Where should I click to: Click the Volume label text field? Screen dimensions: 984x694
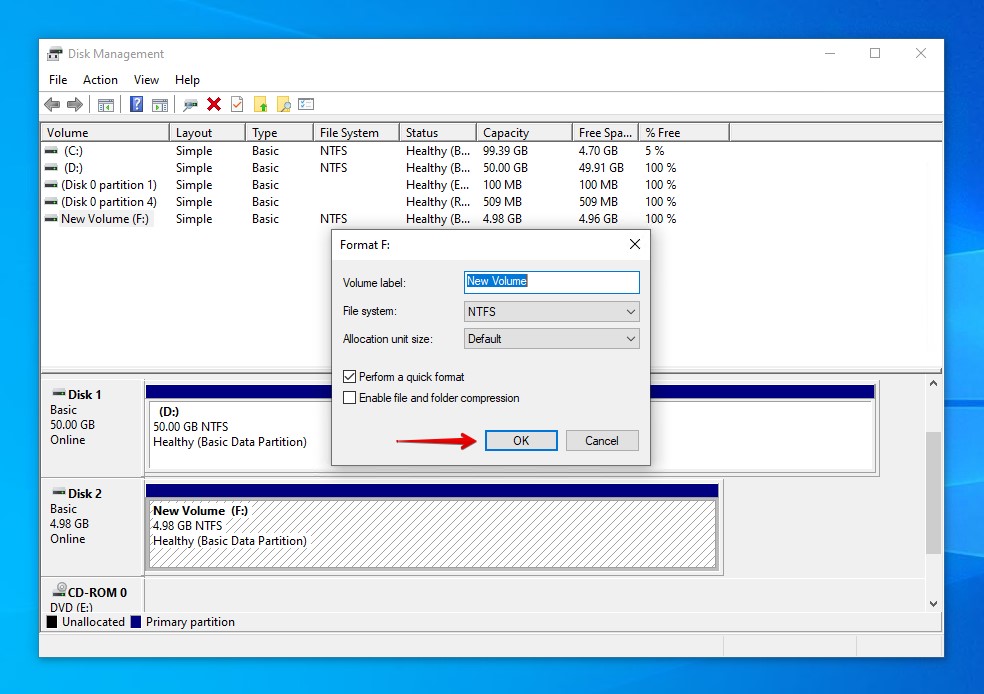[x=551, y=282]
